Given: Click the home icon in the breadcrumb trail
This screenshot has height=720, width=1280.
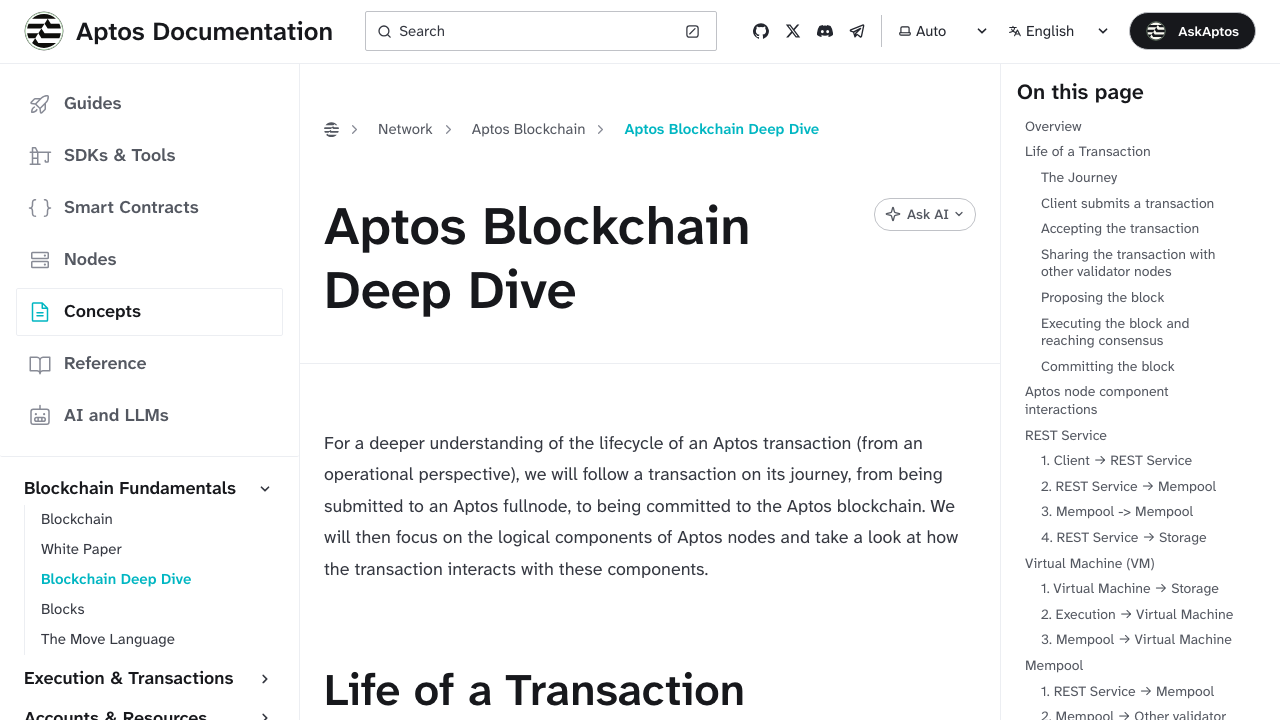Looking at the screenshot, I should [331, 129].
